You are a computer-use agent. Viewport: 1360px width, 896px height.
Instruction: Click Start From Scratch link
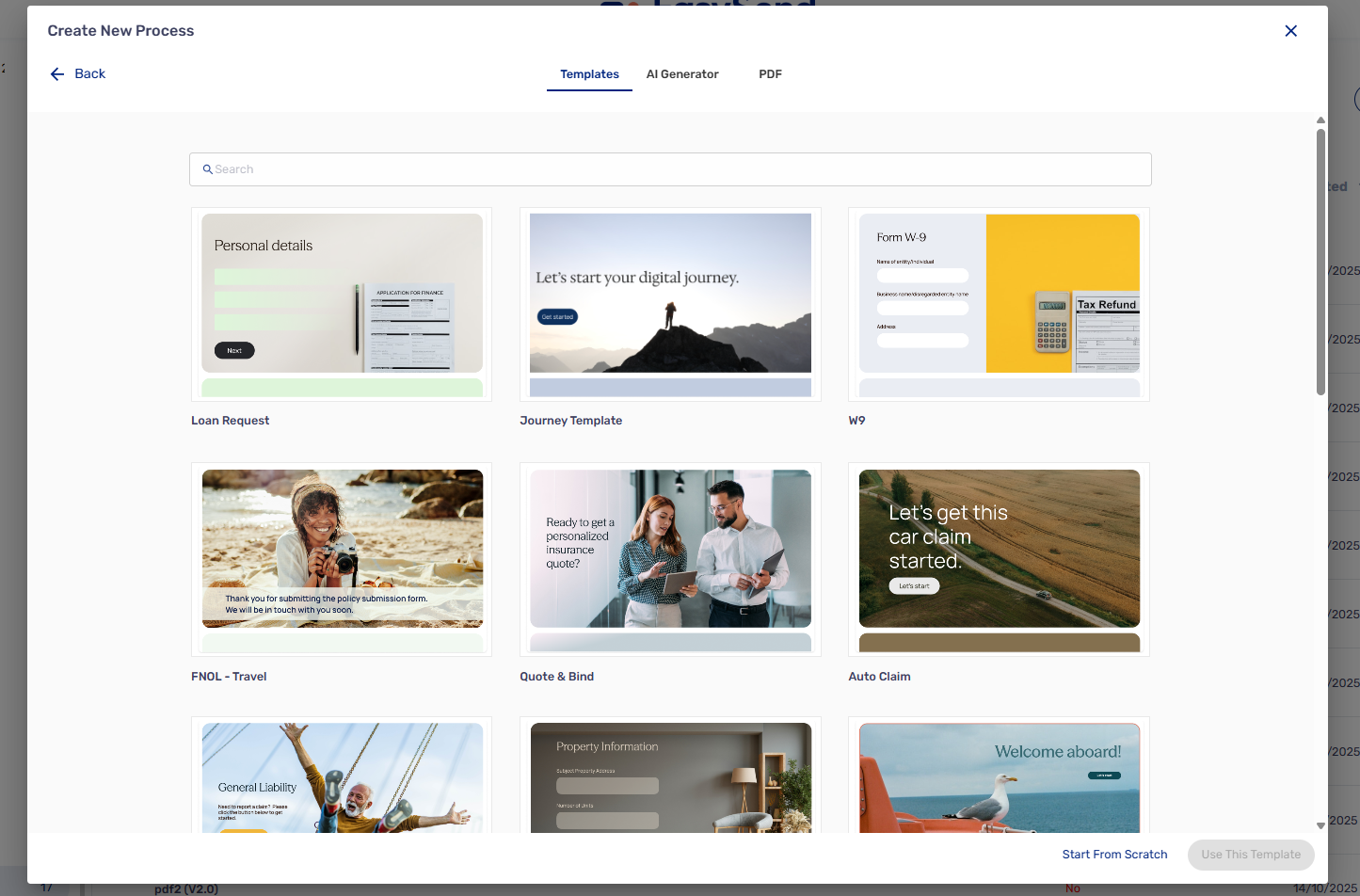click(1114, 855)
